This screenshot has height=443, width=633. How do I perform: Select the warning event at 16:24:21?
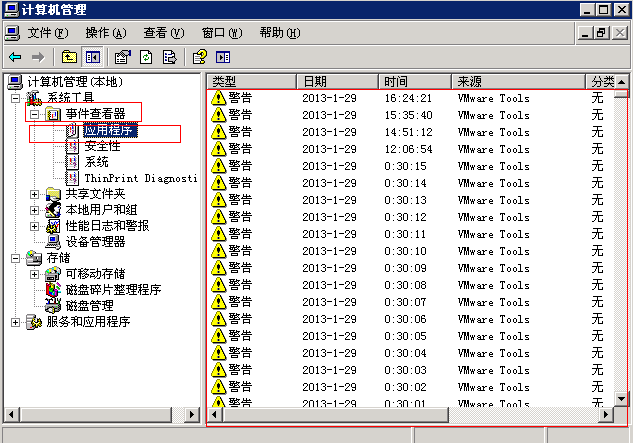[x=411, y=98]
